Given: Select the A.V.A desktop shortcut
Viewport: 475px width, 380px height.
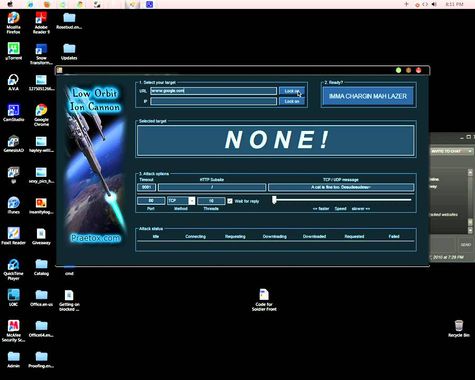Looking at the screenshot, I should 13,82.
